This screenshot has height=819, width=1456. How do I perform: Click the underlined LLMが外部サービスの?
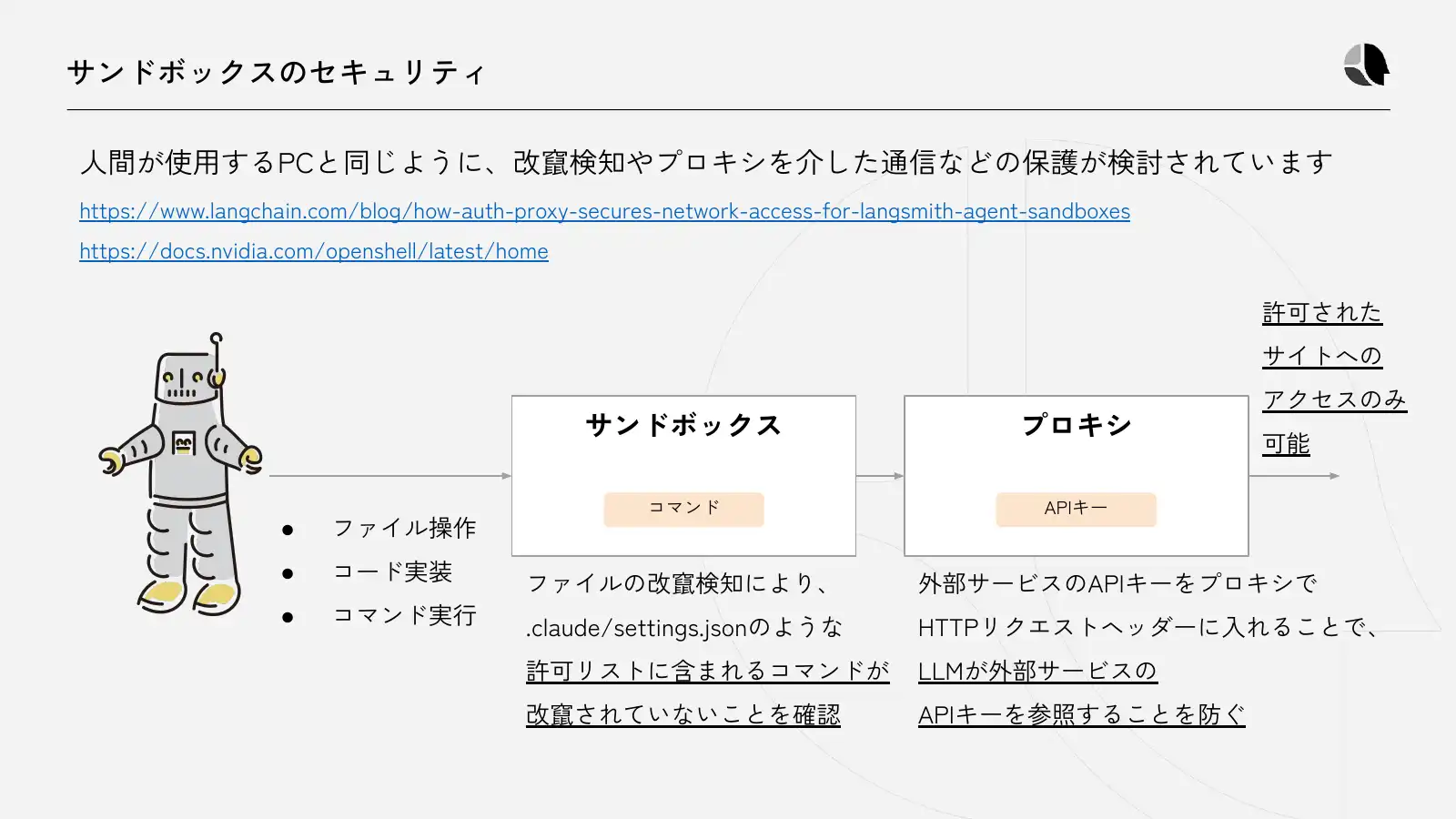(x=1037, y=671)
